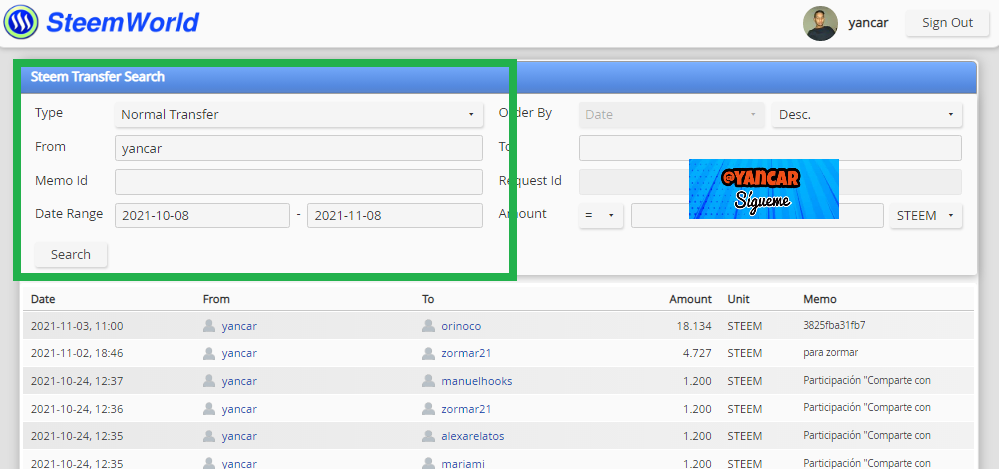Click user icon beside orinoco
Viewport: 999px width, 469px height.
pyautogui.click(x=428, y=326)
